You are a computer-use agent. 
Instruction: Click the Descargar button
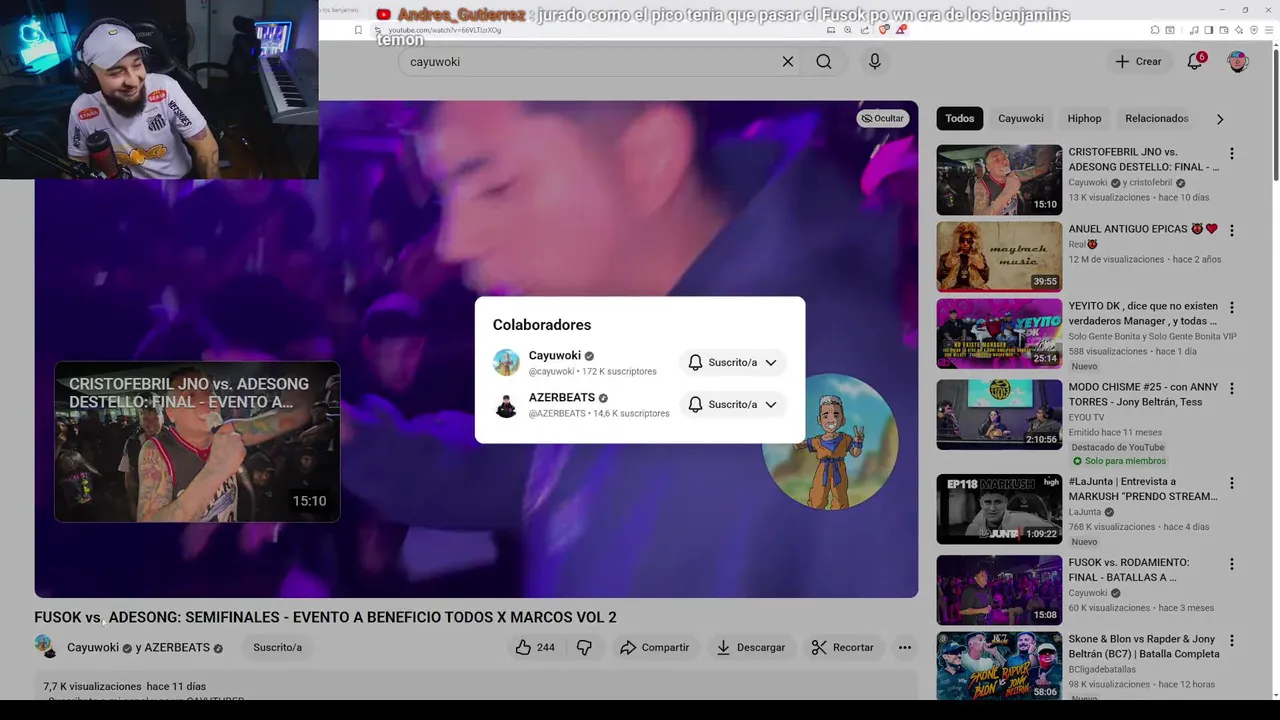click(x=750, y=648)
